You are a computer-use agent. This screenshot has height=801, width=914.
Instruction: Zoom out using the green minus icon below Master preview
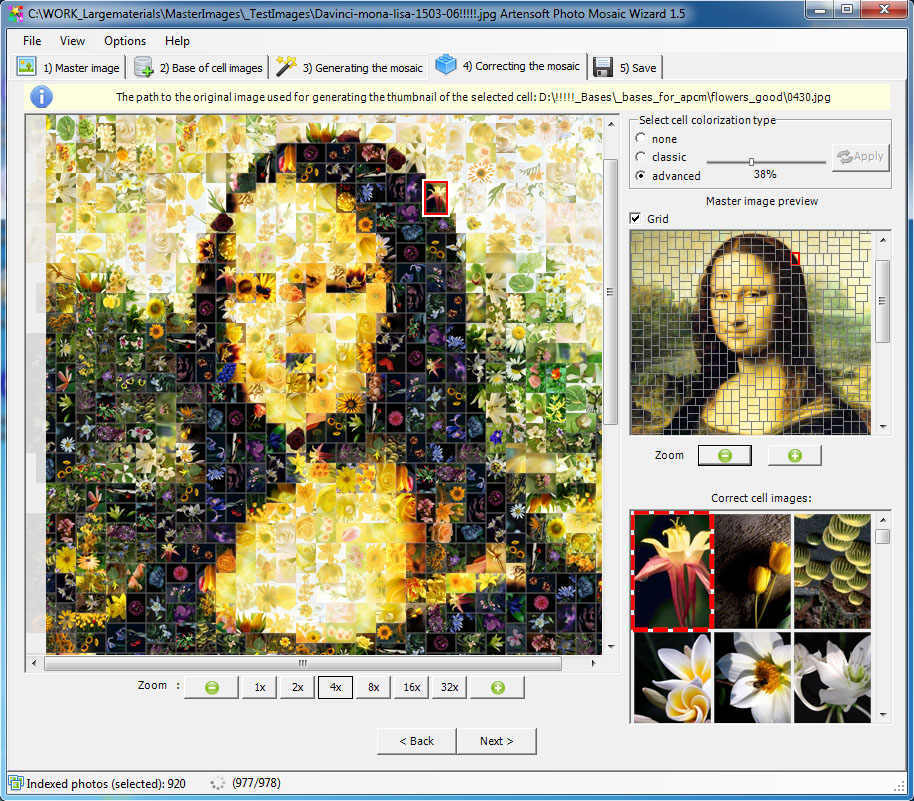coord(723,455)
